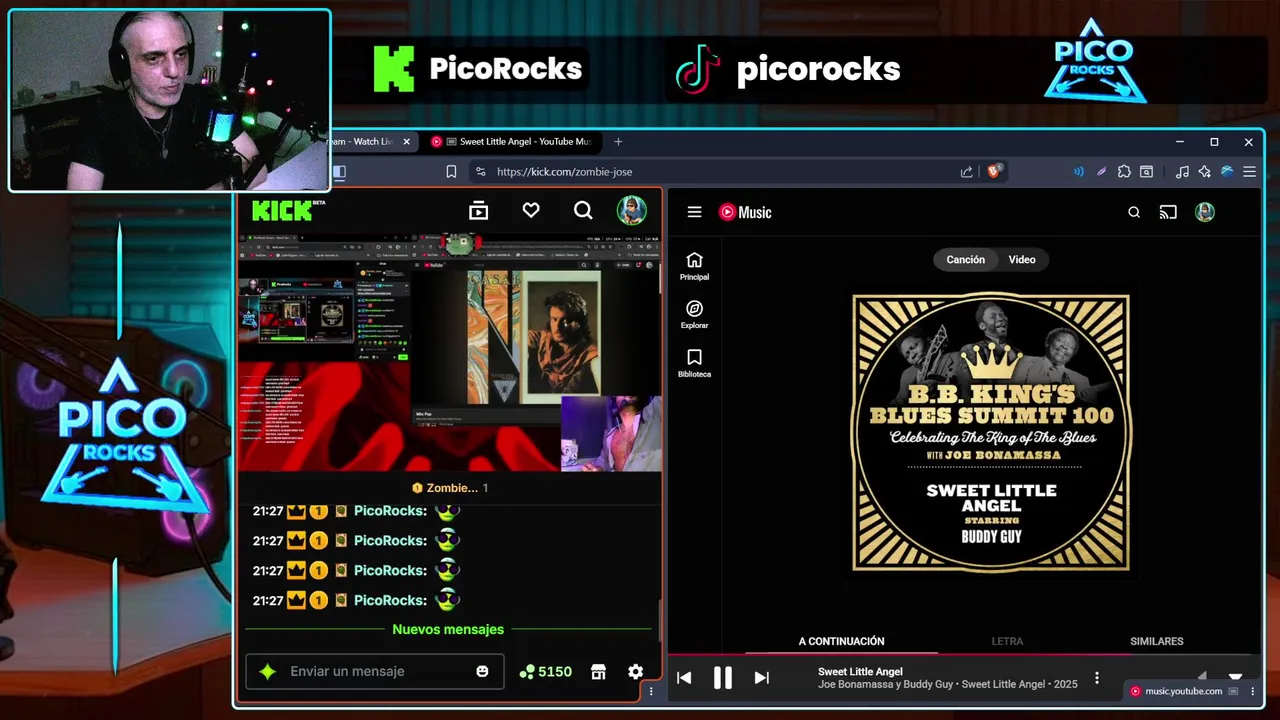
Task: Open browser extensions puzzle icon
Action: pyautogui.click(x=1124, y=172)
